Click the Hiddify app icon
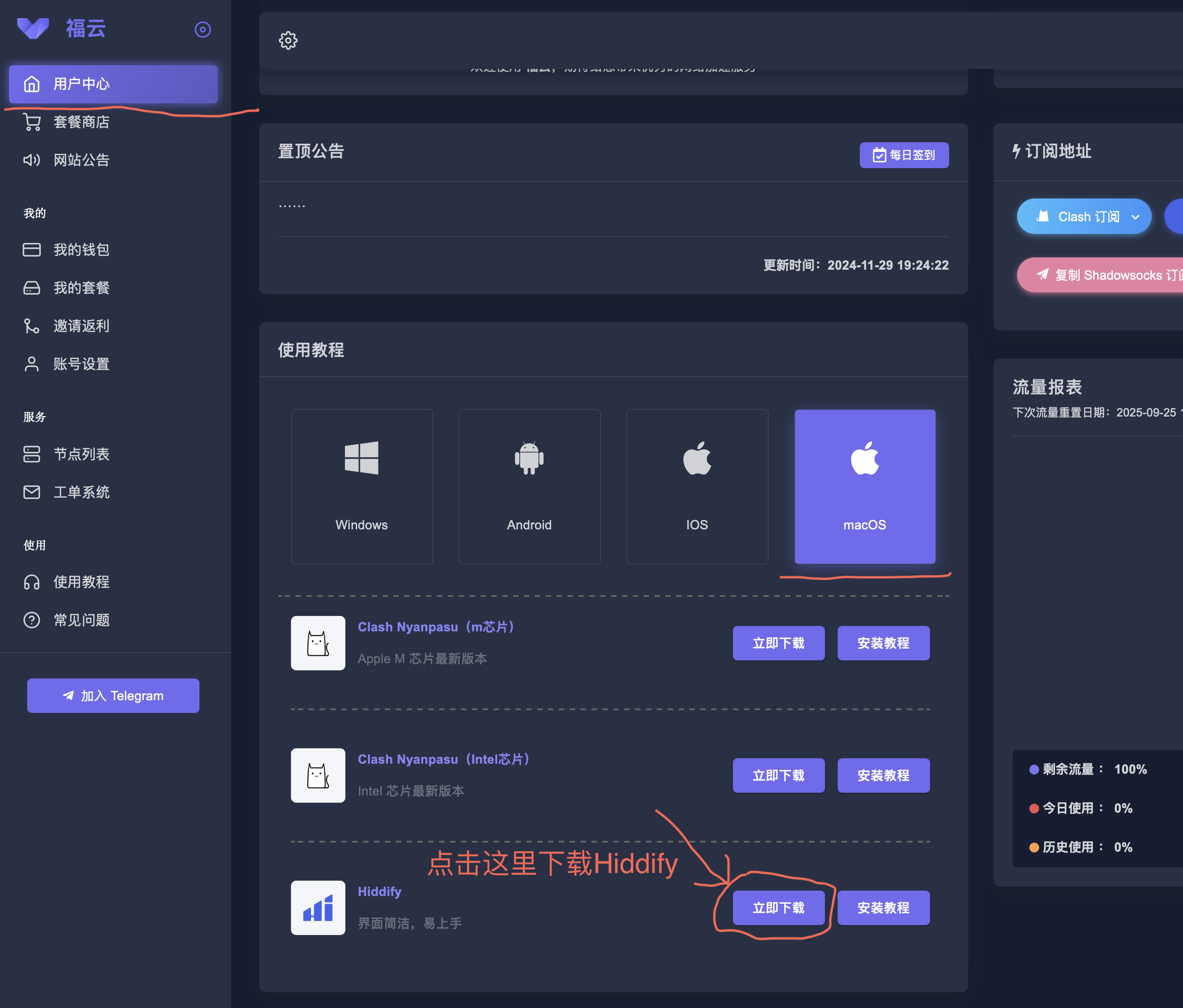The width and height of the screenshot is (1183, 1008). (x=318, y=907)
